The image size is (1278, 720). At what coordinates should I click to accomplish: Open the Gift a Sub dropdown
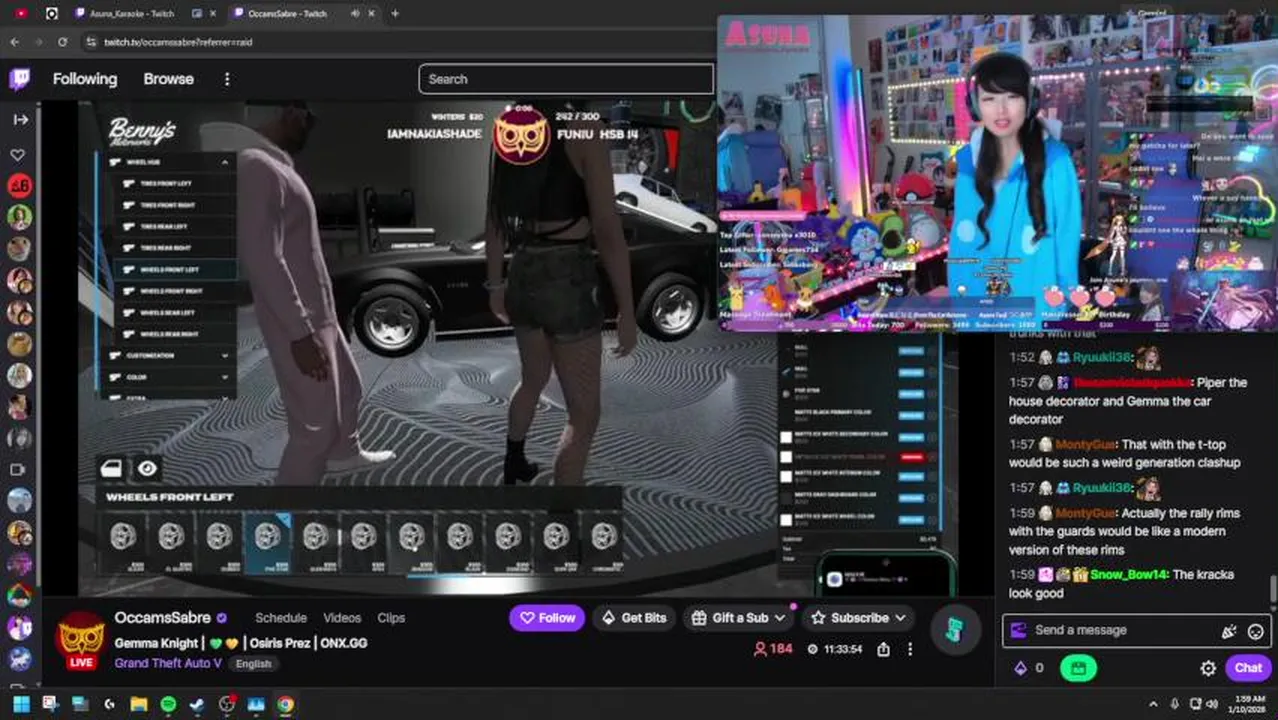click(x=739, y=618)
